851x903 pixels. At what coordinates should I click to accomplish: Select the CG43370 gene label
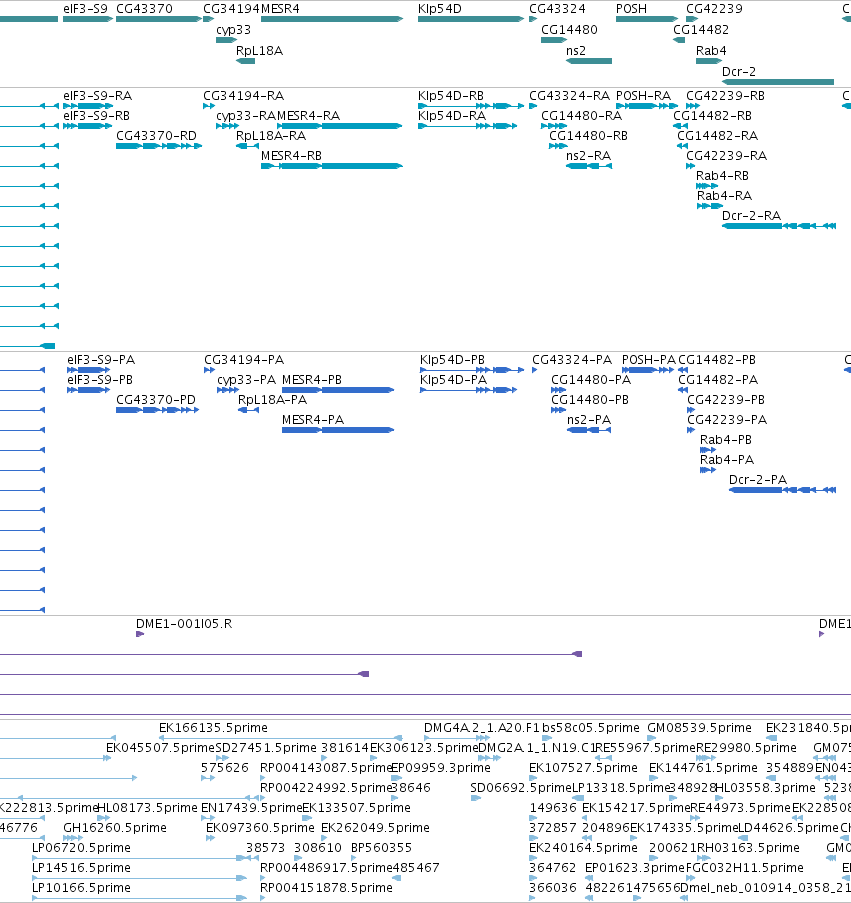point(144,9)
